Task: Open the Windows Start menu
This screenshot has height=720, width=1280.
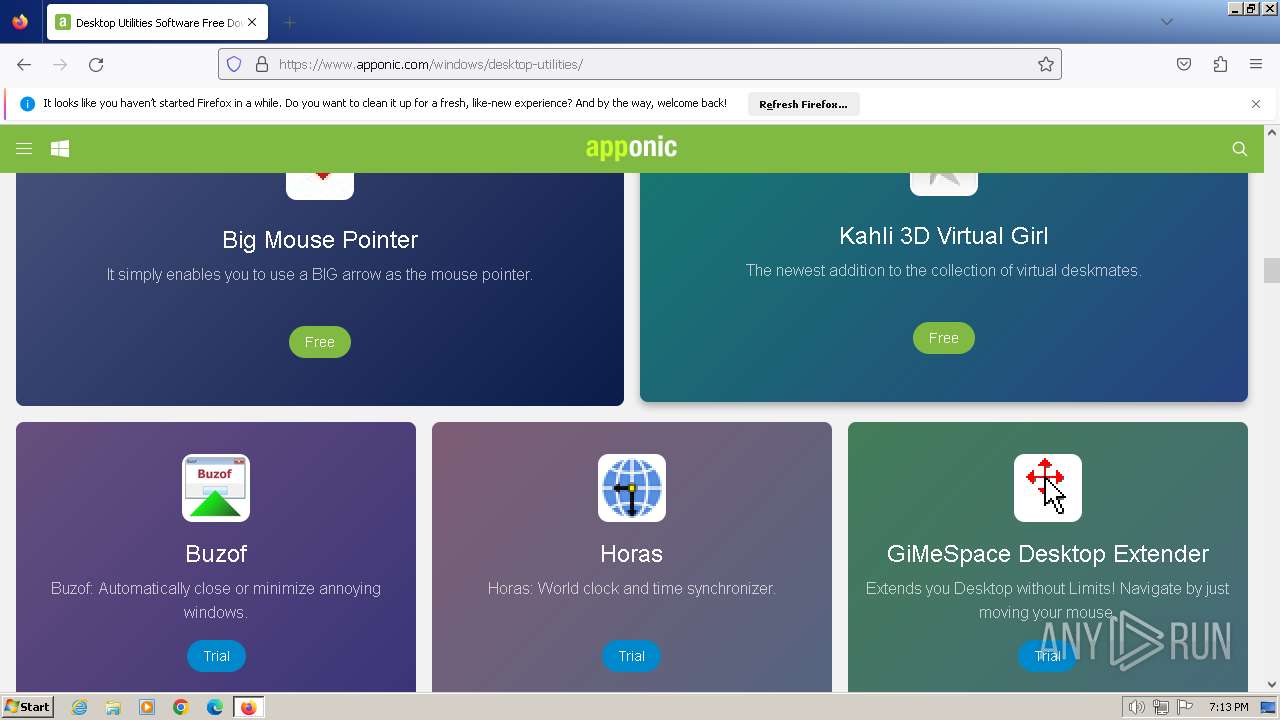Action: (27, 707)
